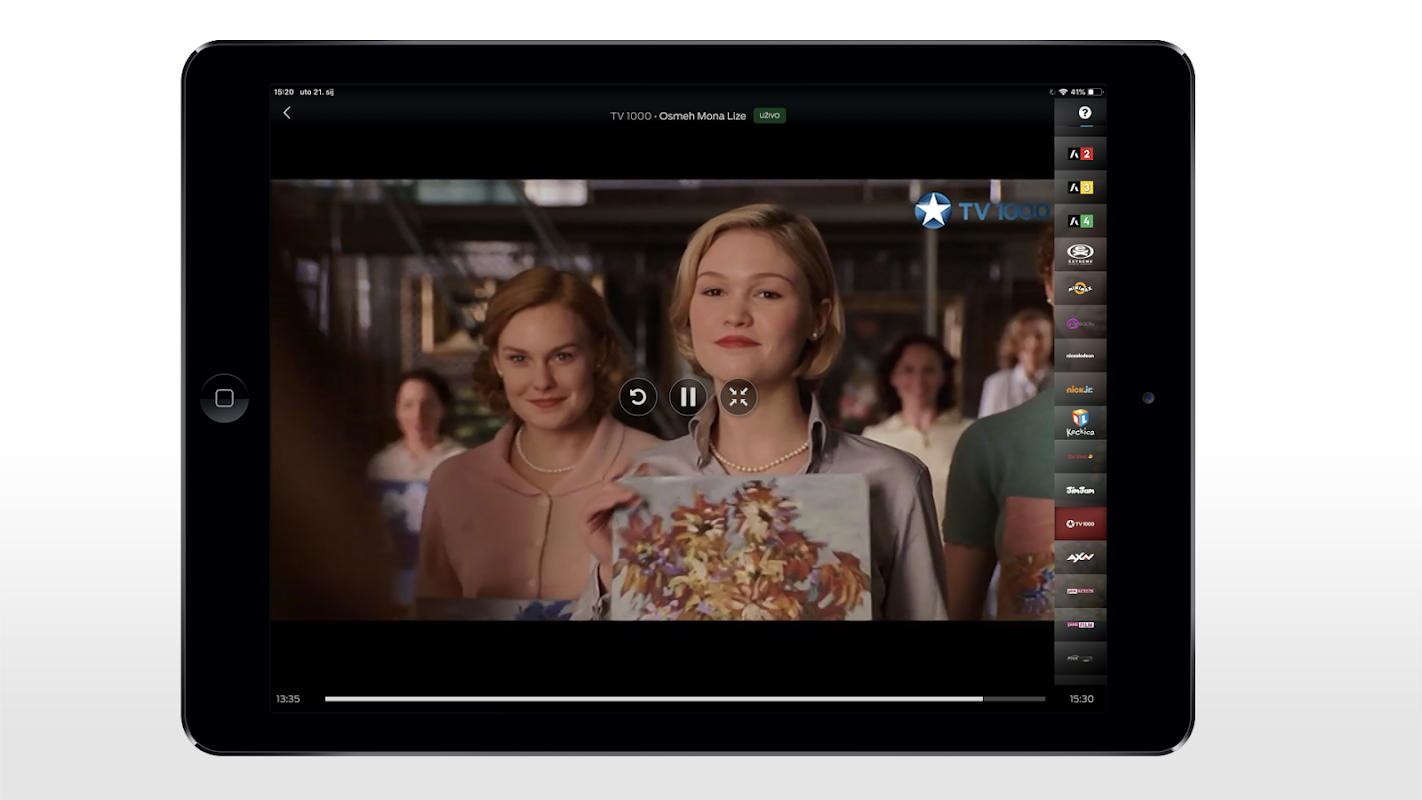Screen dimensions: 1422x800
Task: Tap the end time 15:30
Action: 1081,699
